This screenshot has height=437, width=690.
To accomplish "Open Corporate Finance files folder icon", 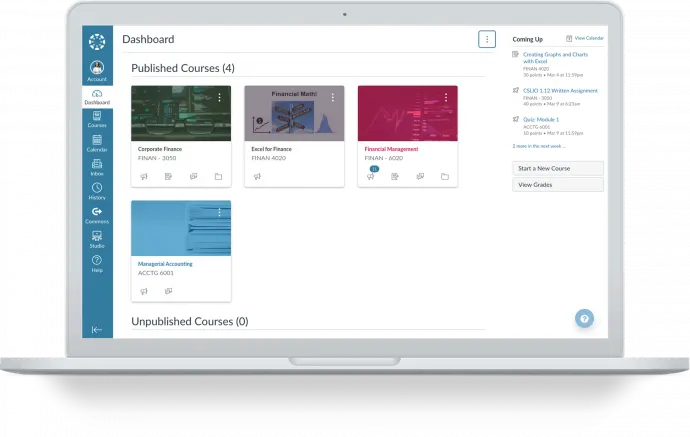I will (x=218, y=176).
